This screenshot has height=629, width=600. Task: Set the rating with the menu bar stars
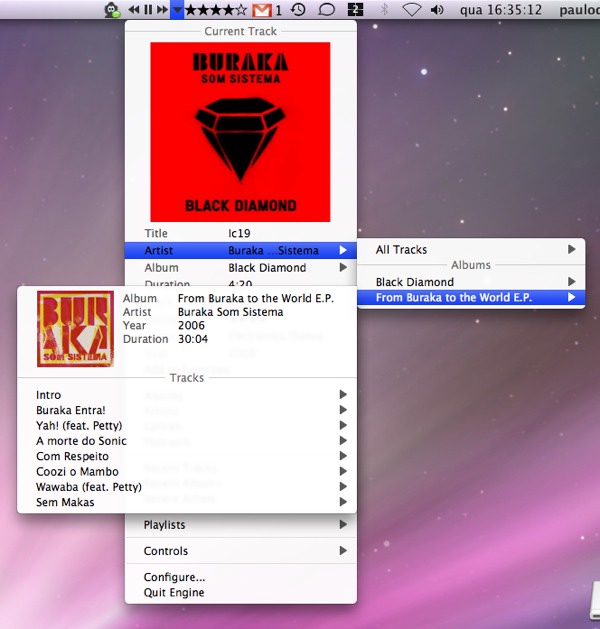pyautogui.click(x=216, y=9)
